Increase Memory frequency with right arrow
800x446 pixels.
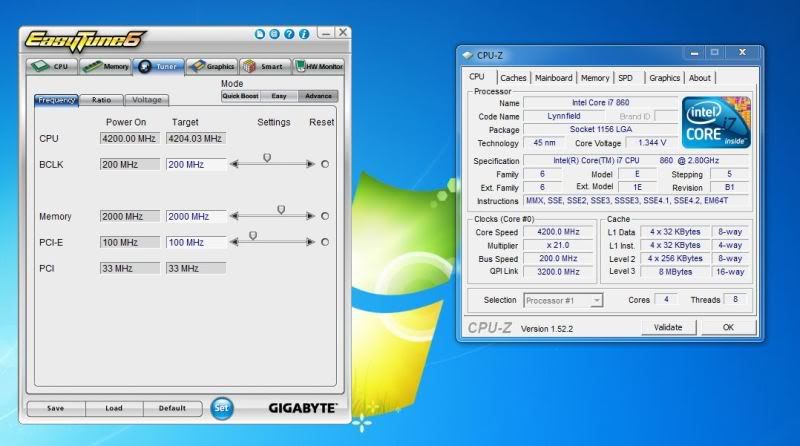(x=310, y=216)
